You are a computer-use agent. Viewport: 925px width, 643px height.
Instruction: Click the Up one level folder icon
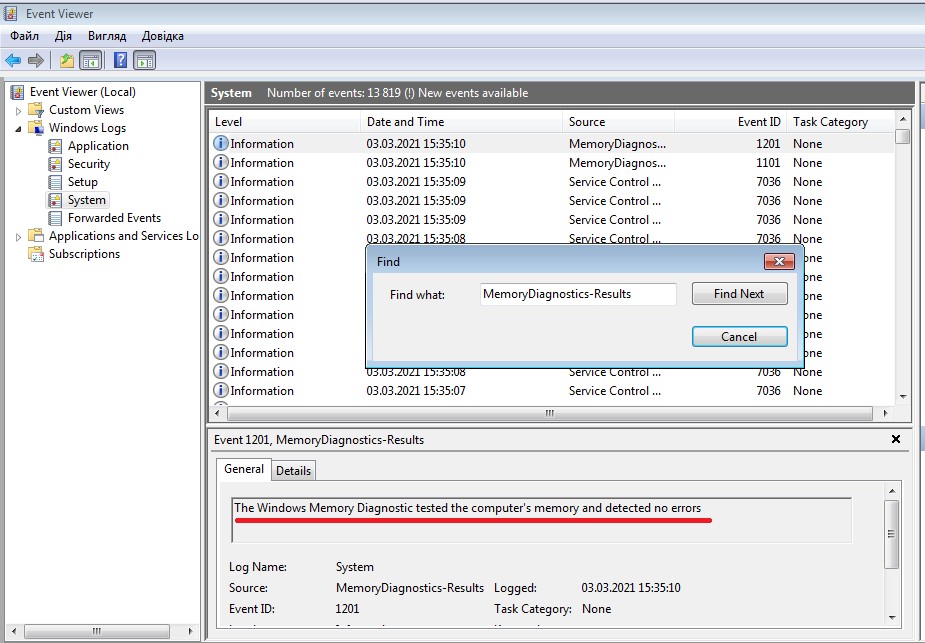coord(67,61)
